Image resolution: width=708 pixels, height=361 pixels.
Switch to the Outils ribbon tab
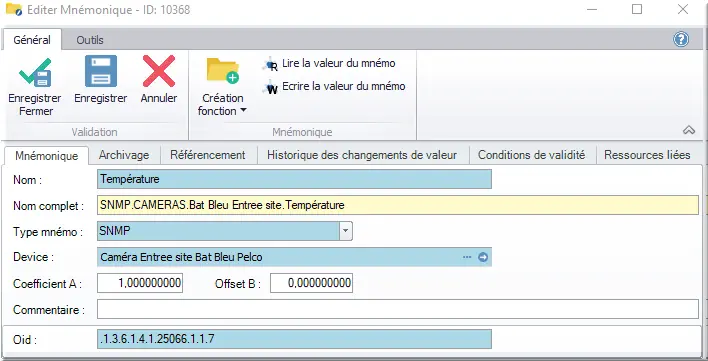(x=90, y=40)
